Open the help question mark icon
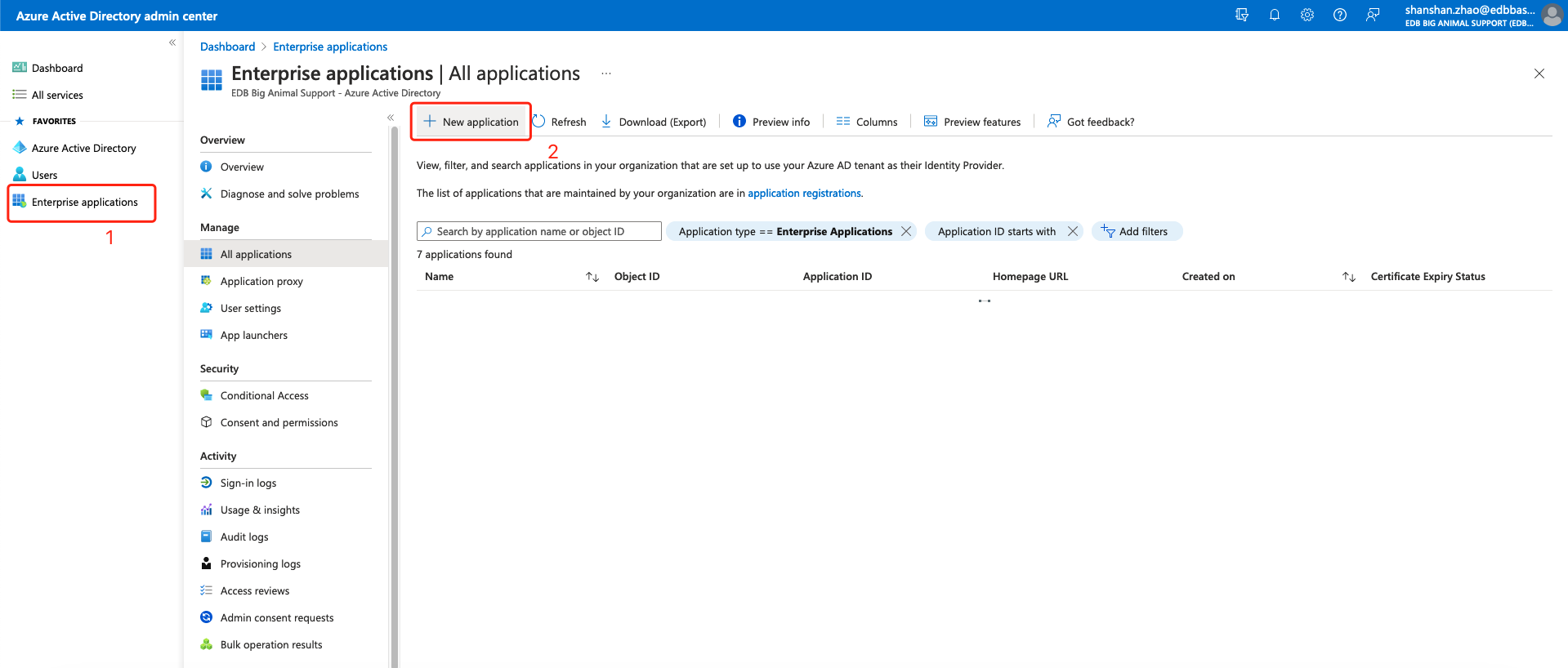The image size is (1568, 668). click(x=1340, y=15)
